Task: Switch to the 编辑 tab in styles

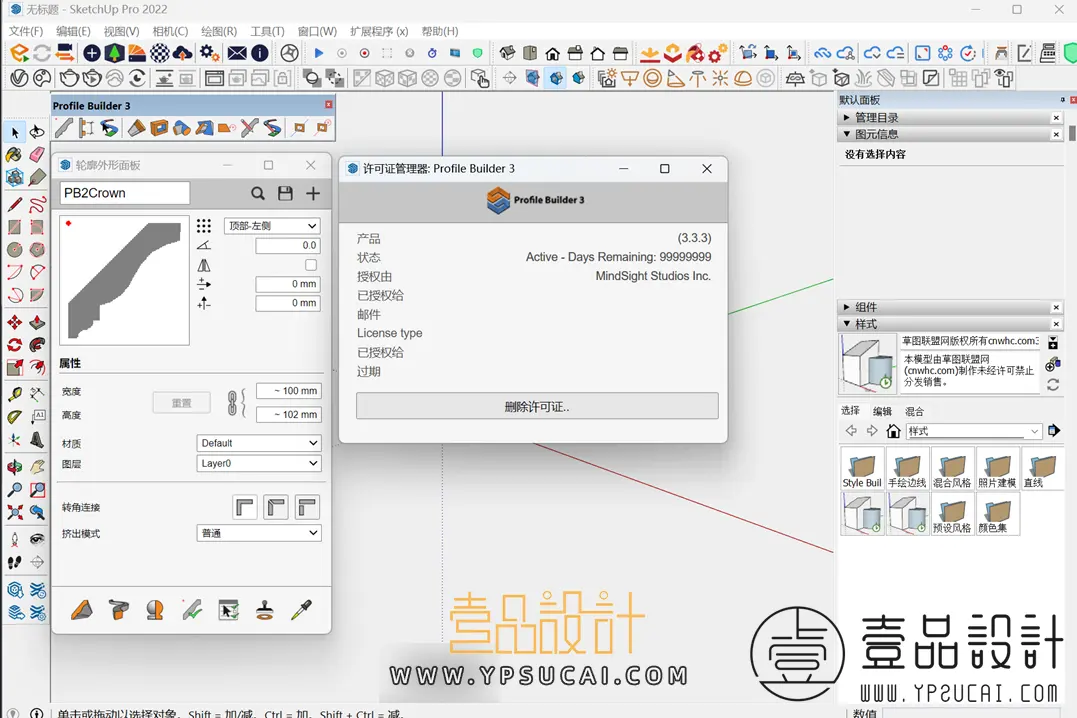Action: [x=882, y=411]
